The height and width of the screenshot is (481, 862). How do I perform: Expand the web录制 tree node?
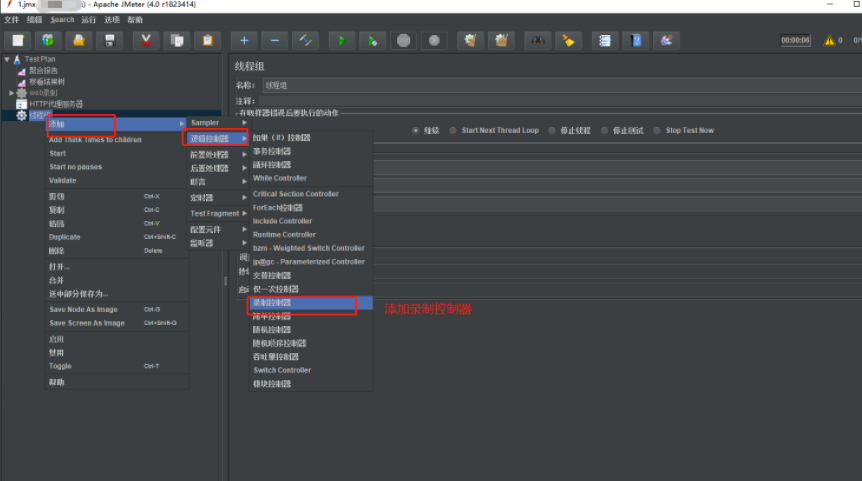pyautogui.click(x=12, y=93)
